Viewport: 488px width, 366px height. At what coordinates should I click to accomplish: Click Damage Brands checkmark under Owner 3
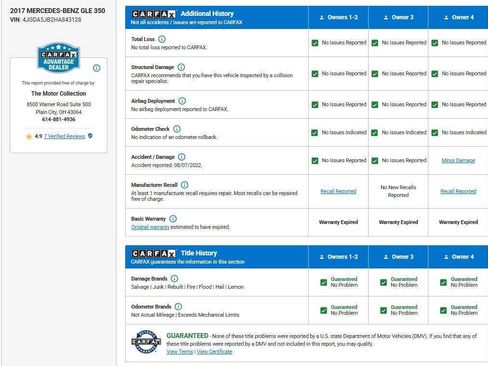(x=383, y=282)
